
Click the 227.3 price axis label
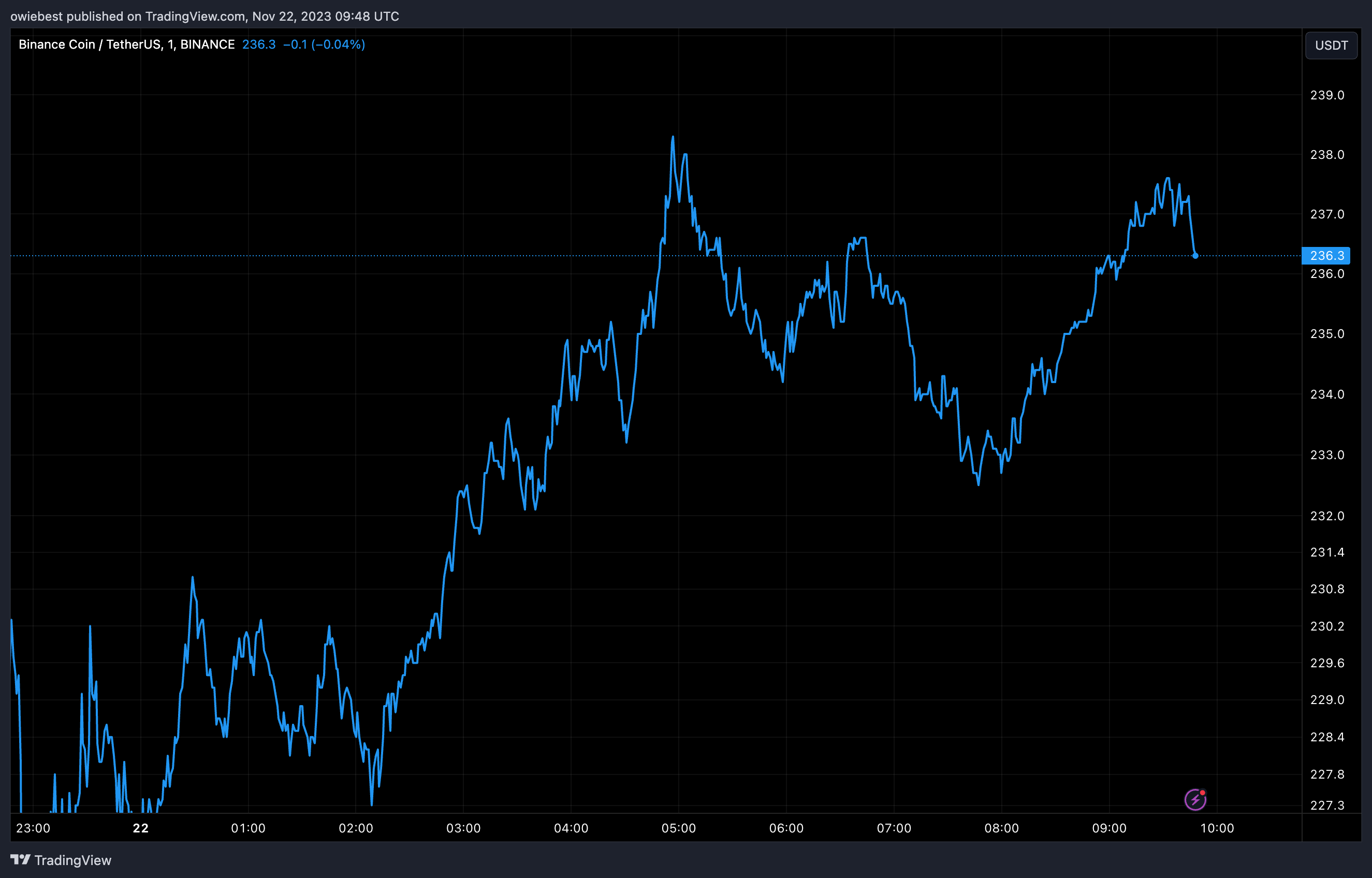(1326, 805)
